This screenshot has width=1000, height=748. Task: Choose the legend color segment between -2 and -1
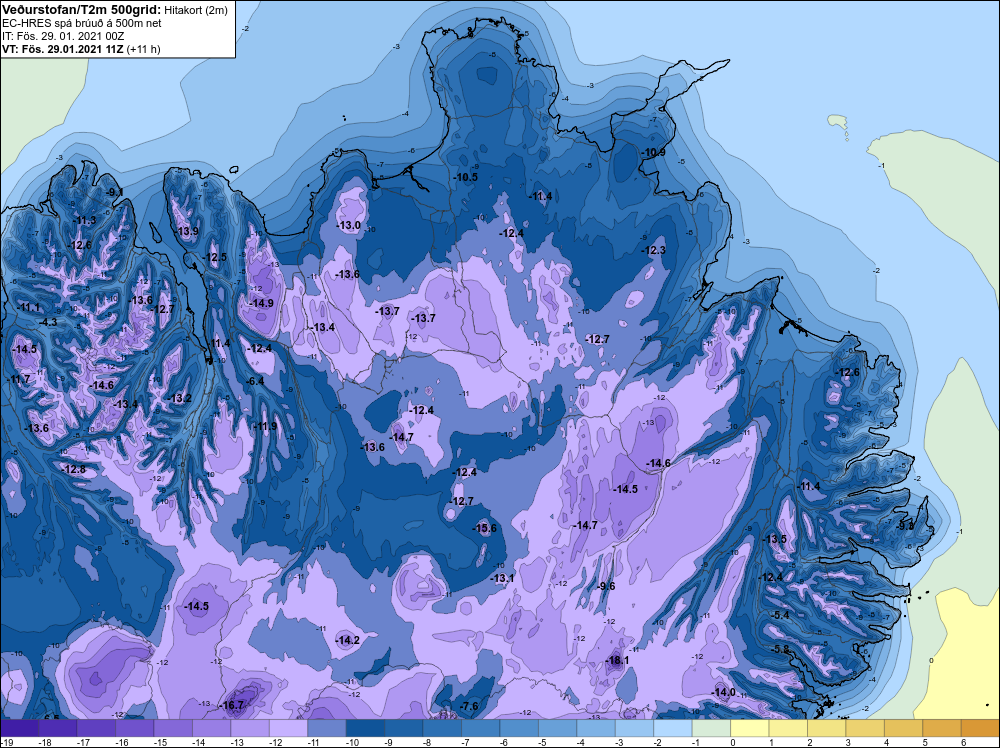pos(673,728)
